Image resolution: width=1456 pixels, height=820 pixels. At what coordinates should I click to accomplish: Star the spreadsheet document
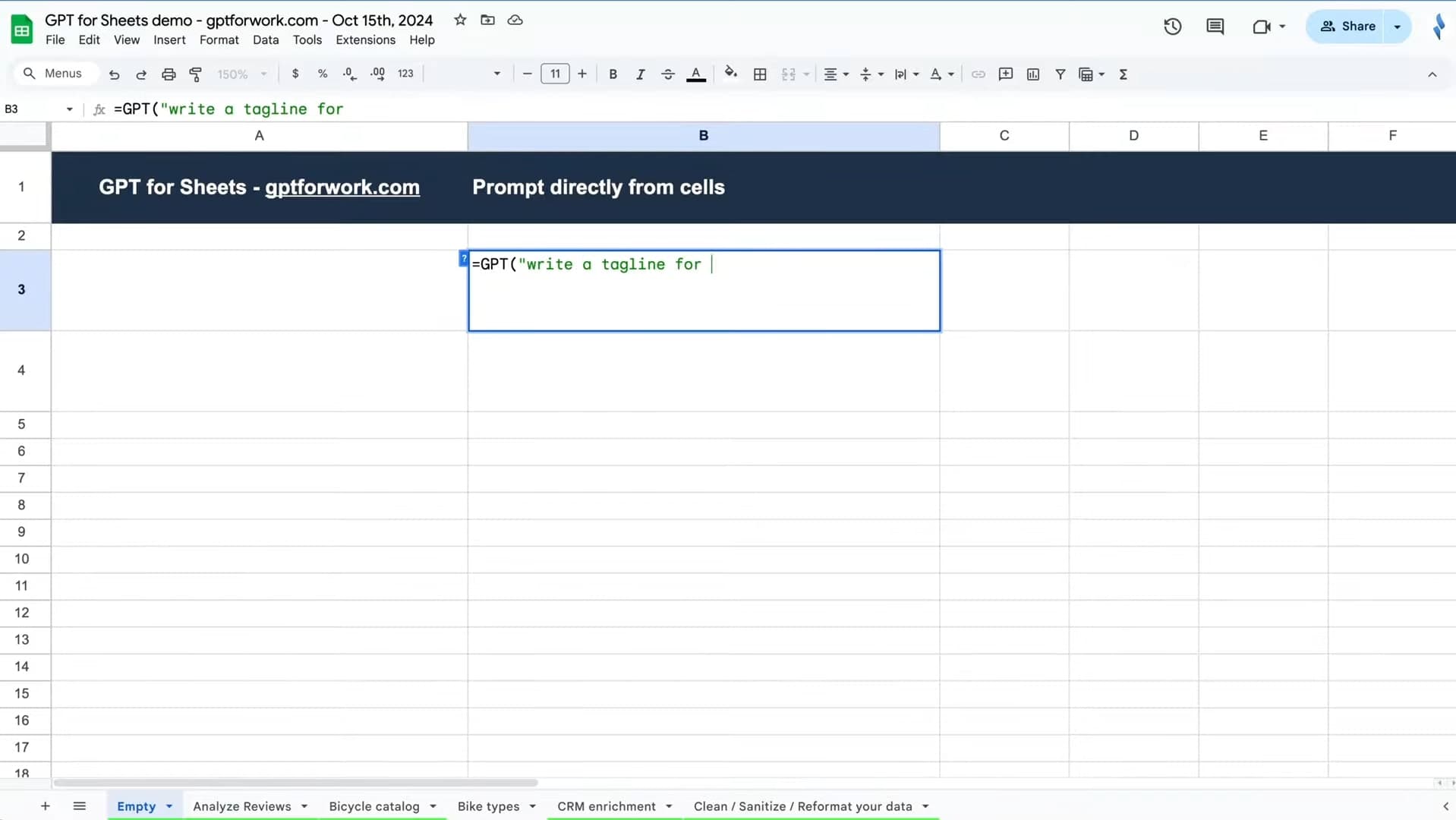tap(460, 20)
